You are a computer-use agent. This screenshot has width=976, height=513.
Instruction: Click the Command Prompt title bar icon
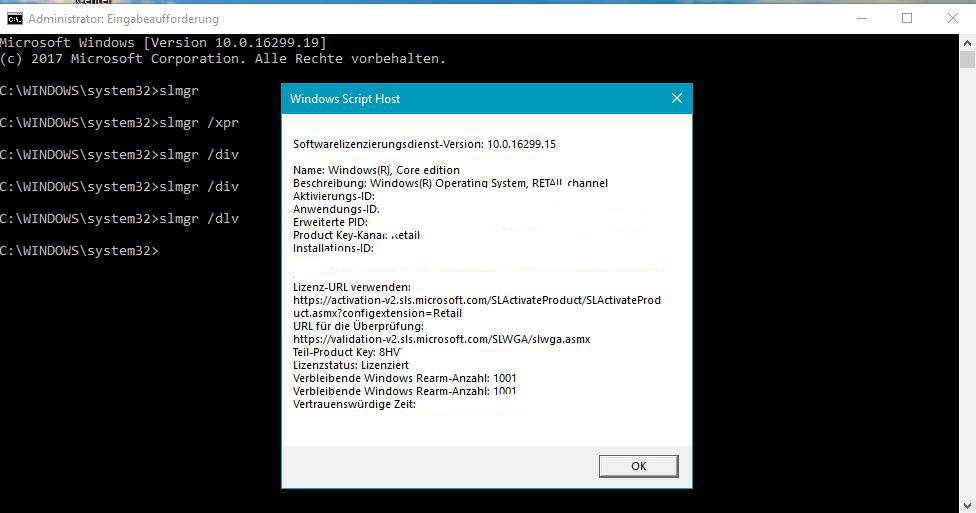tap(14, 19)
